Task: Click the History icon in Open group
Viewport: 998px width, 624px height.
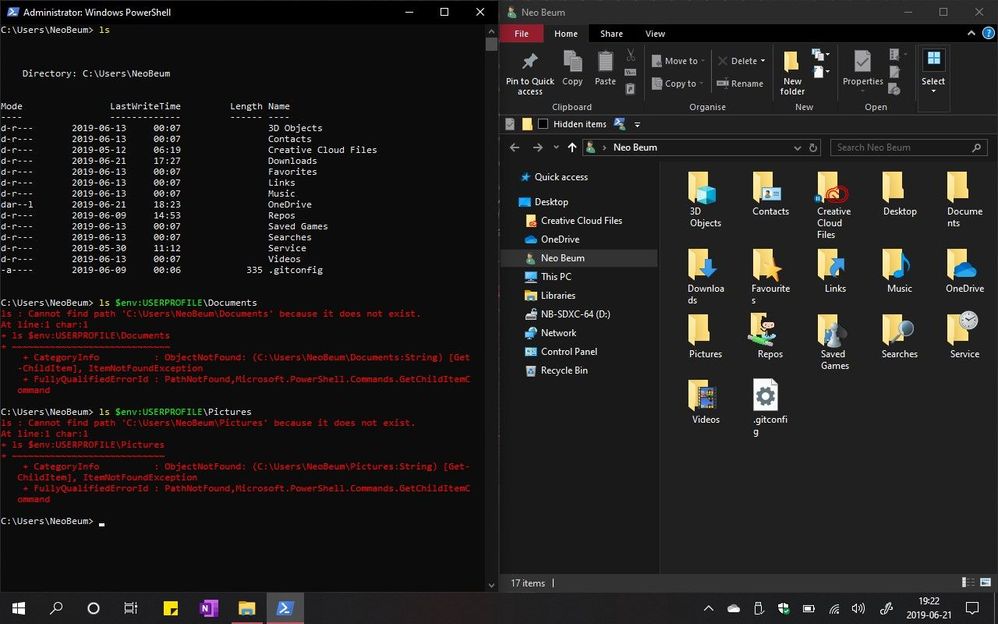Action: pos(894,89)
